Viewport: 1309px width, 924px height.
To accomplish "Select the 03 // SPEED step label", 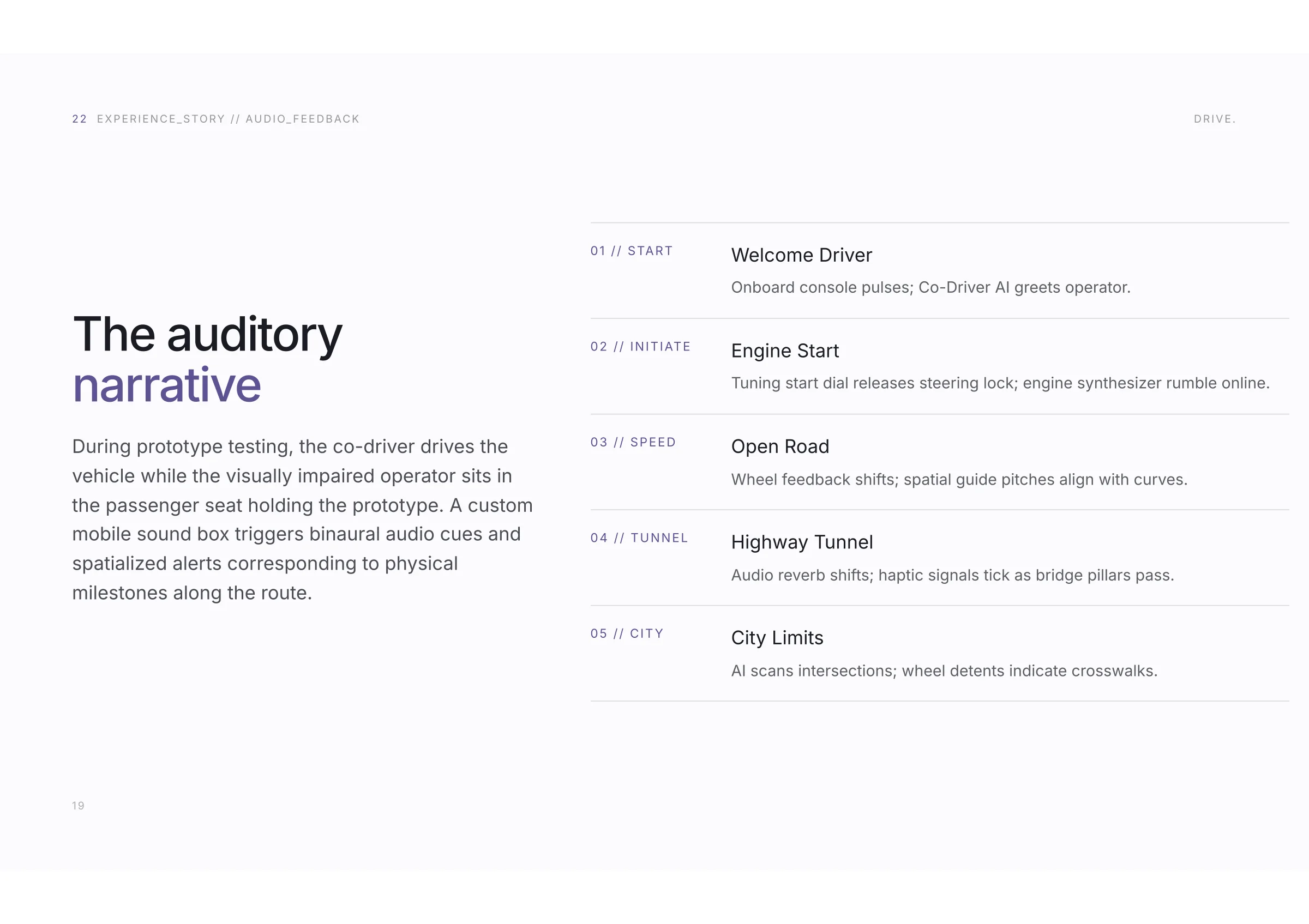I will click(x=633, y=442).
